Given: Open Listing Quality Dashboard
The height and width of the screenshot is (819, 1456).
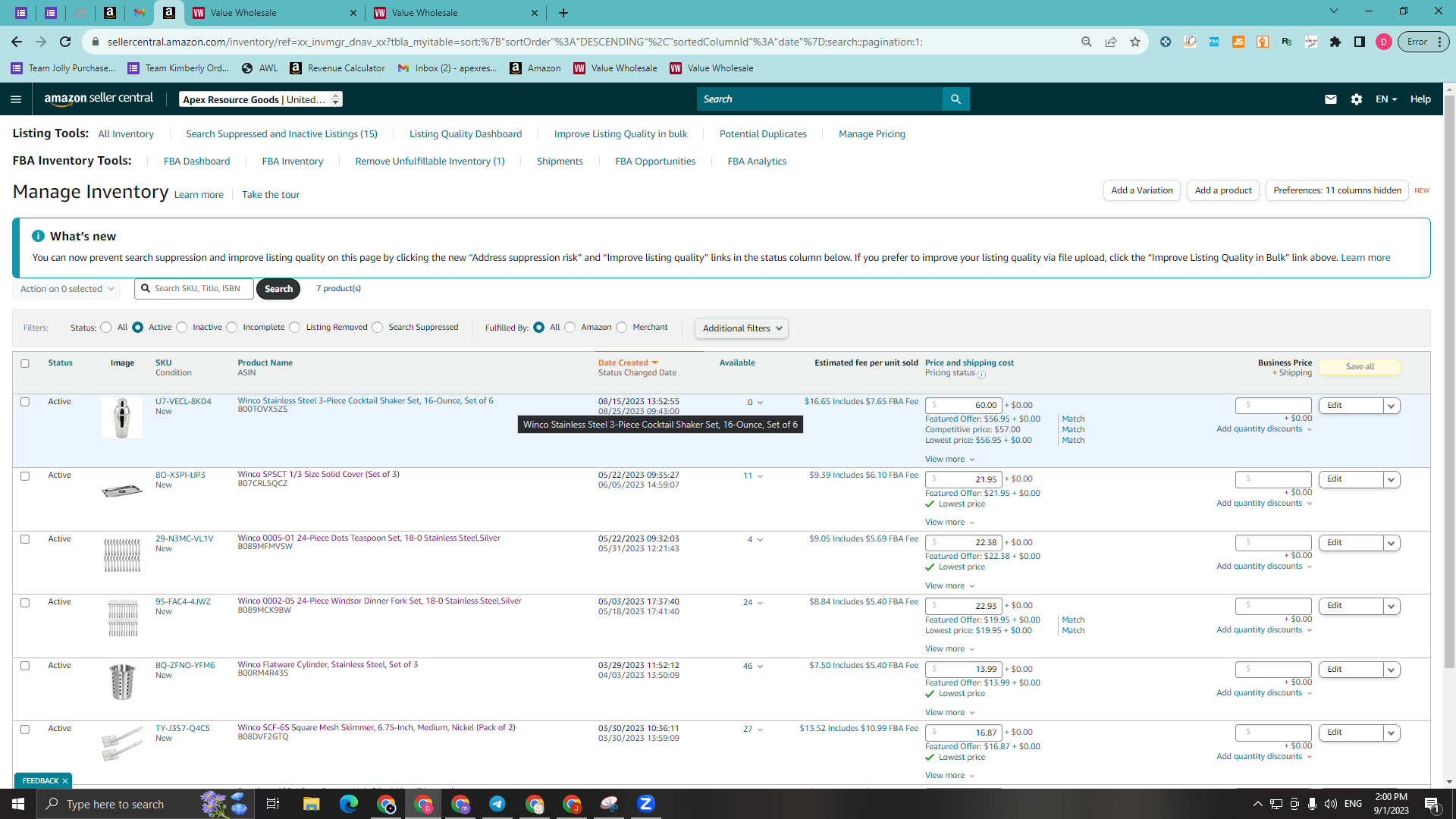Looking at the screenshot, I should click(x=466, y=134).
